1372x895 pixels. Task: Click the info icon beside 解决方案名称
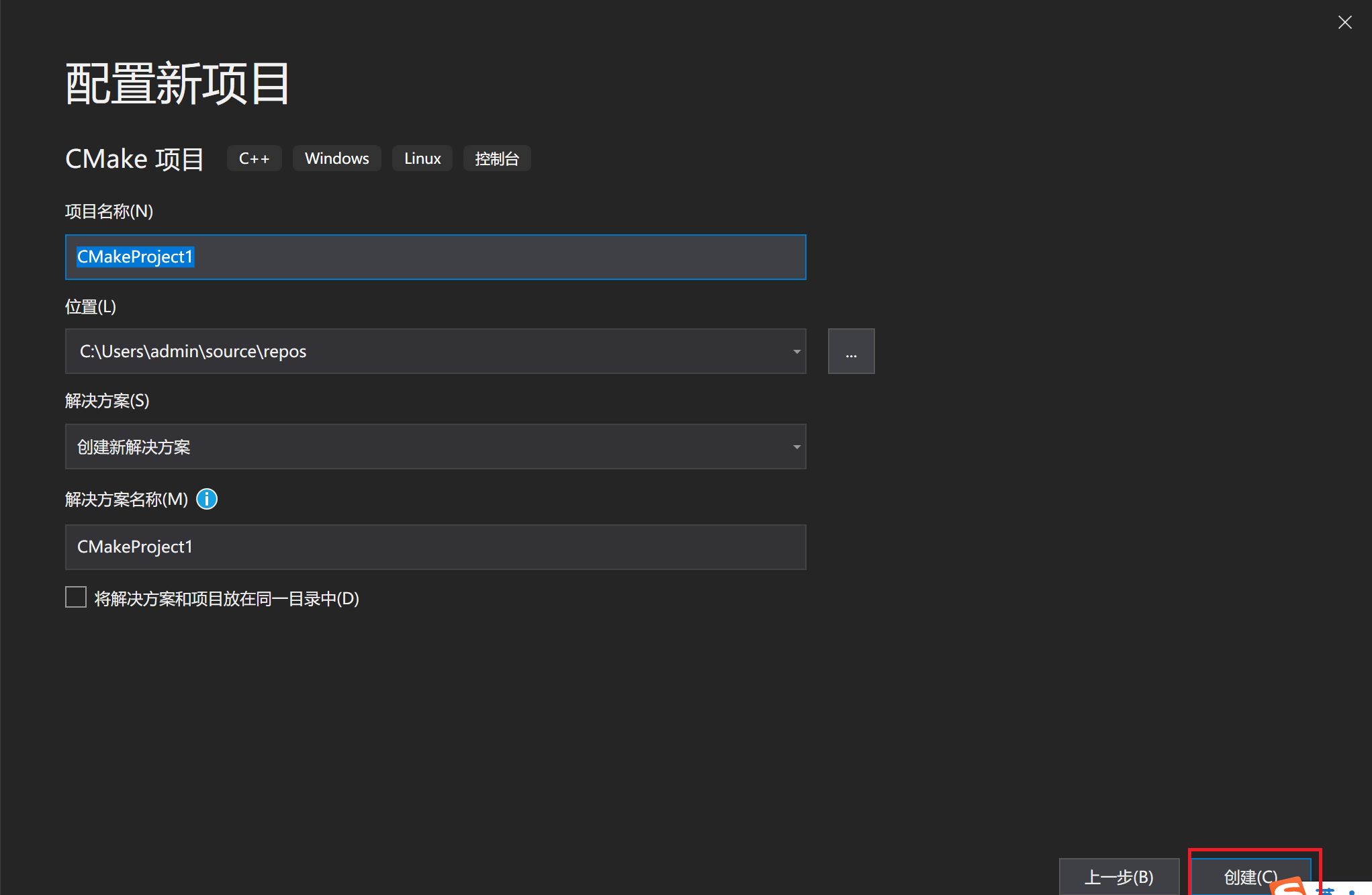[x=207, y=499]
